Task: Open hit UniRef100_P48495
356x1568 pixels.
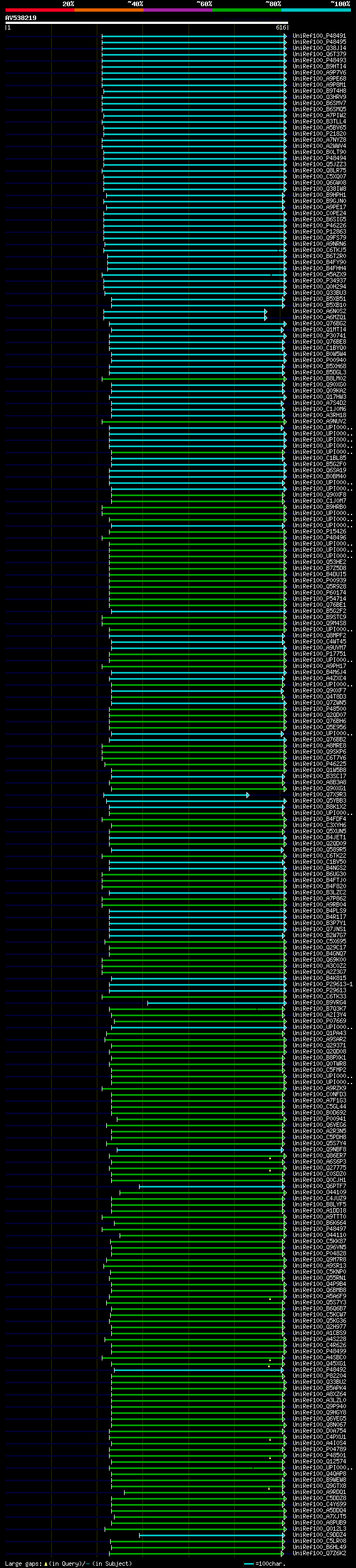Action: [x=319, y=42]
